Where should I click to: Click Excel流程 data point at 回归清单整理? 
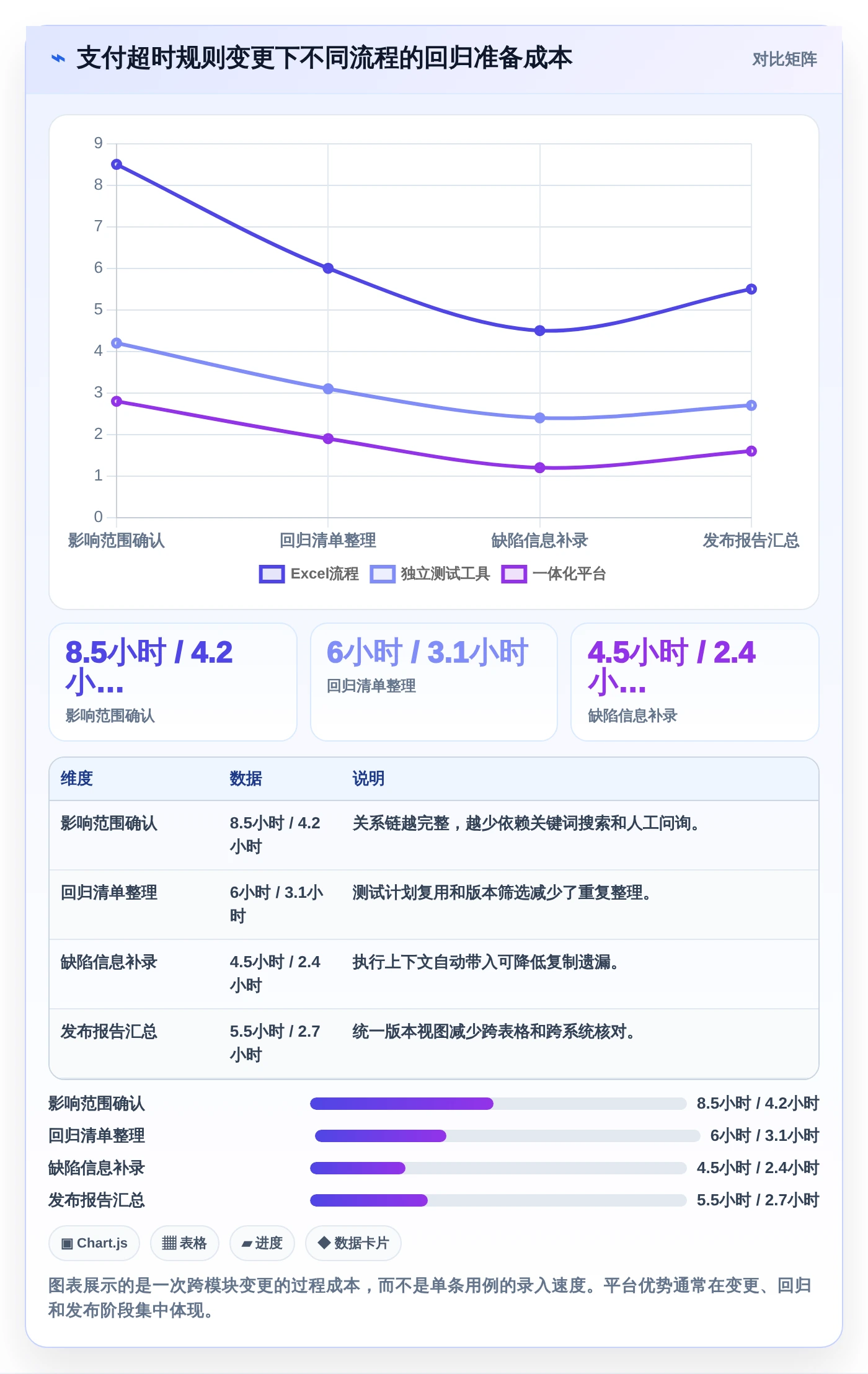coord(328,268)
